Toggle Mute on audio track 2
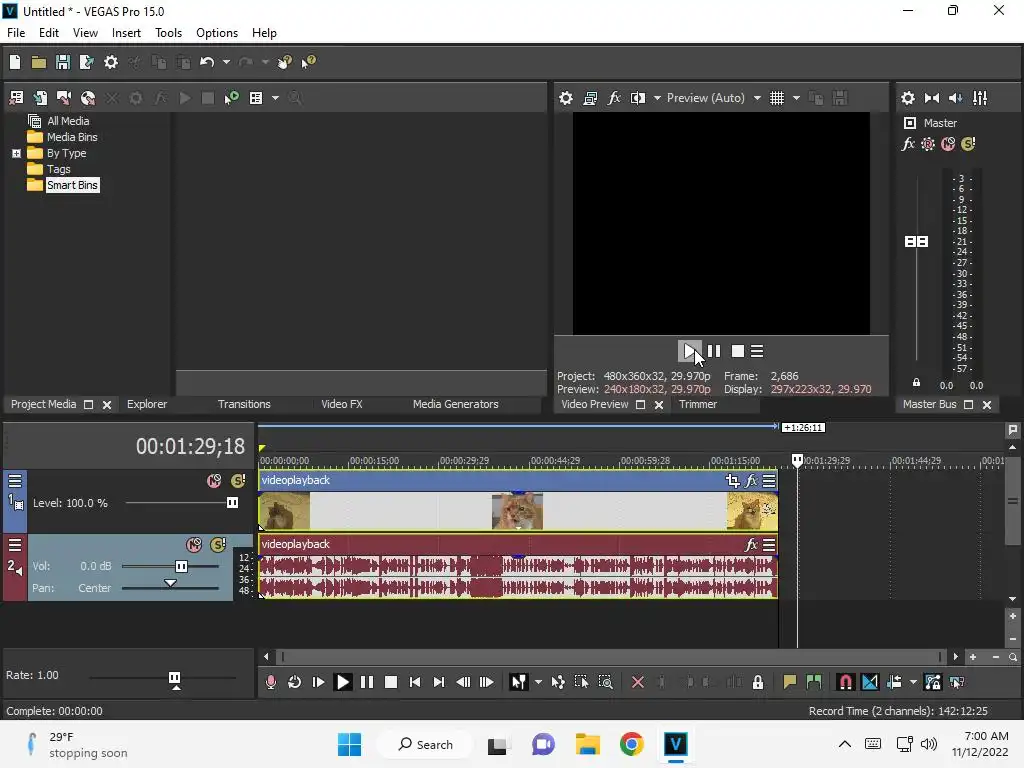Viewport: 1024px width, 768px height. point(194,545)
